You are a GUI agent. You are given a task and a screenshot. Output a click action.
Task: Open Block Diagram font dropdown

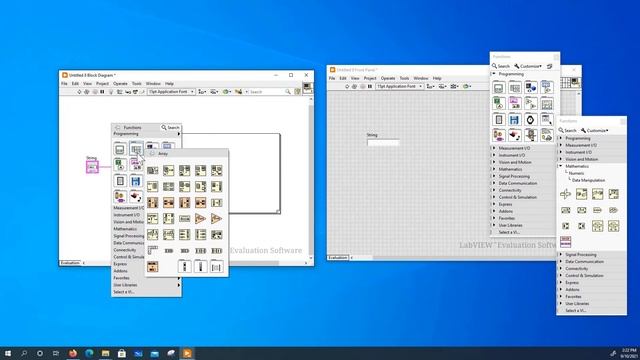[171, 92]
